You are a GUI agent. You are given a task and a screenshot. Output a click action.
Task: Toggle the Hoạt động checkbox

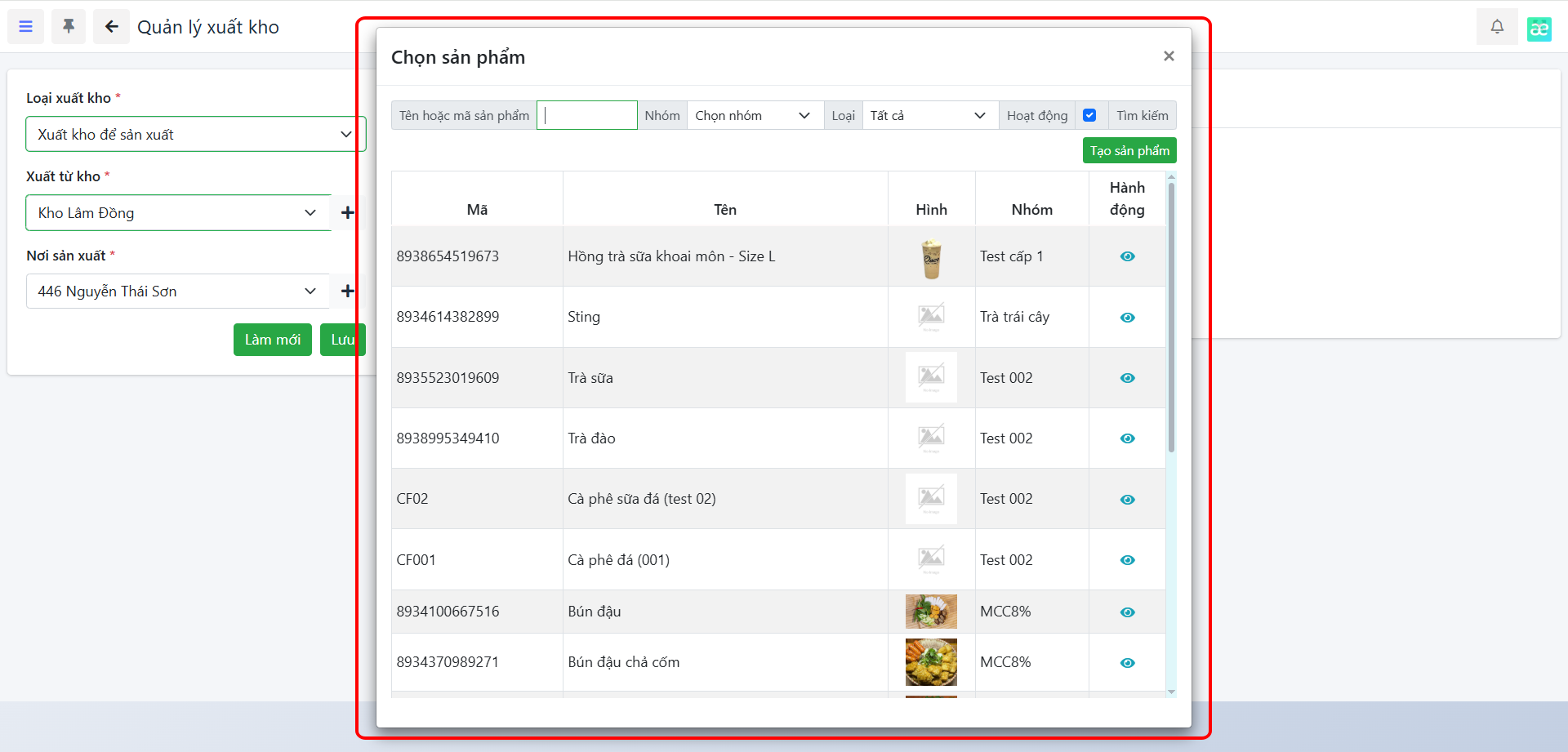(1089, 116)
